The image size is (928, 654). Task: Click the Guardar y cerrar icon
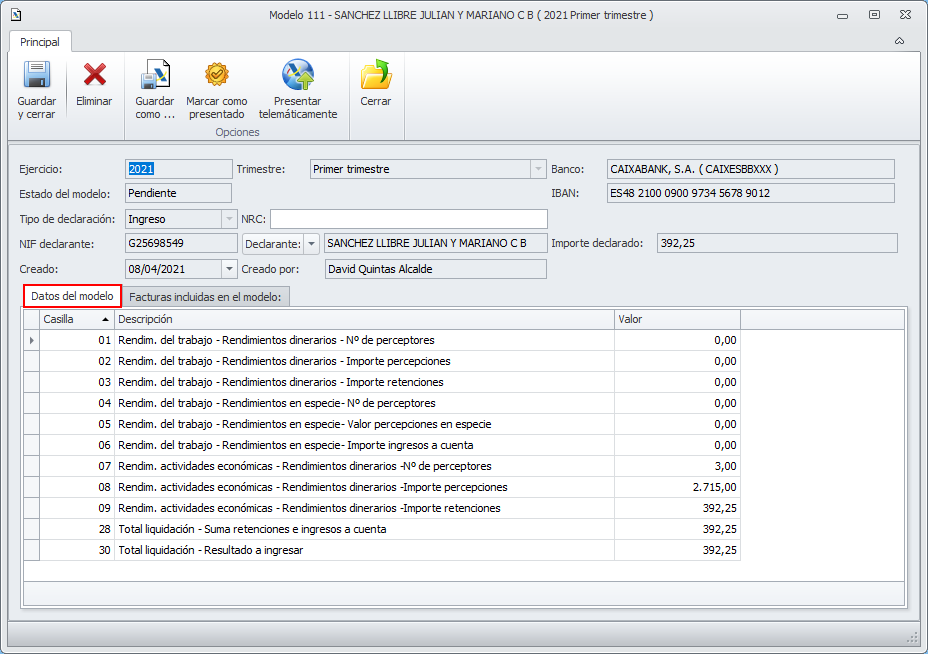coord(37,77)
